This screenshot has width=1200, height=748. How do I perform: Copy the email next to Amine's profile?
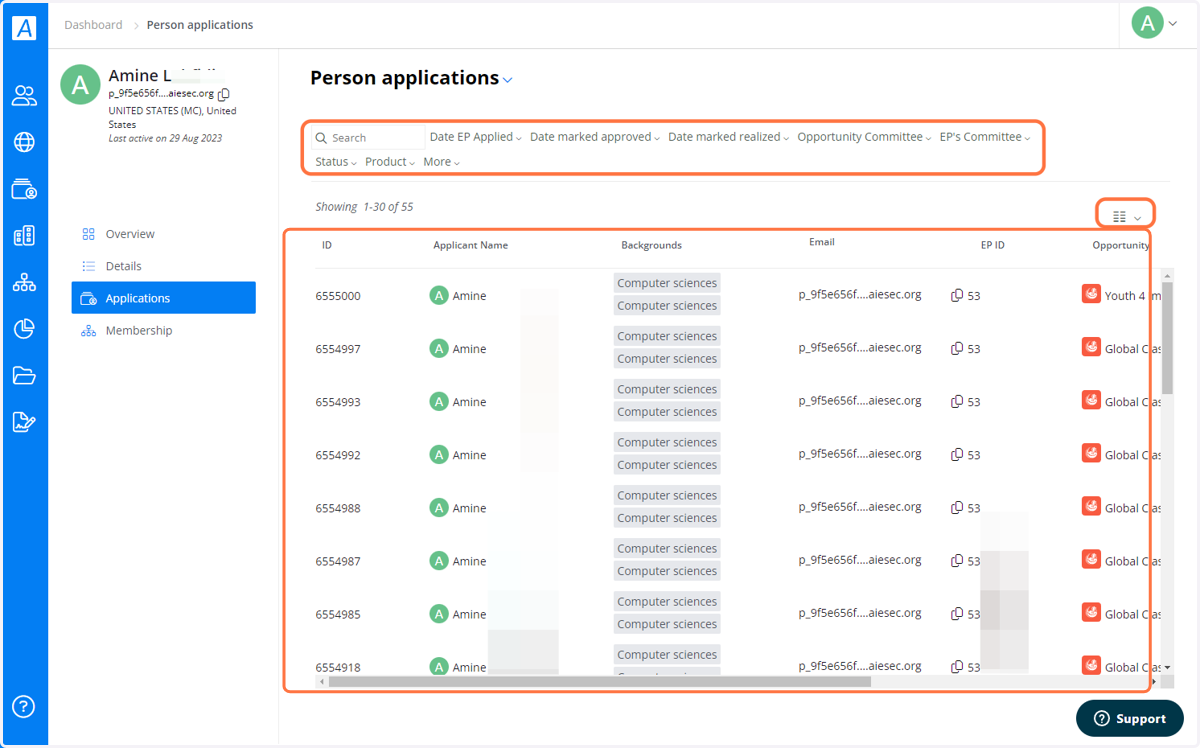click(x=223, y=94)
